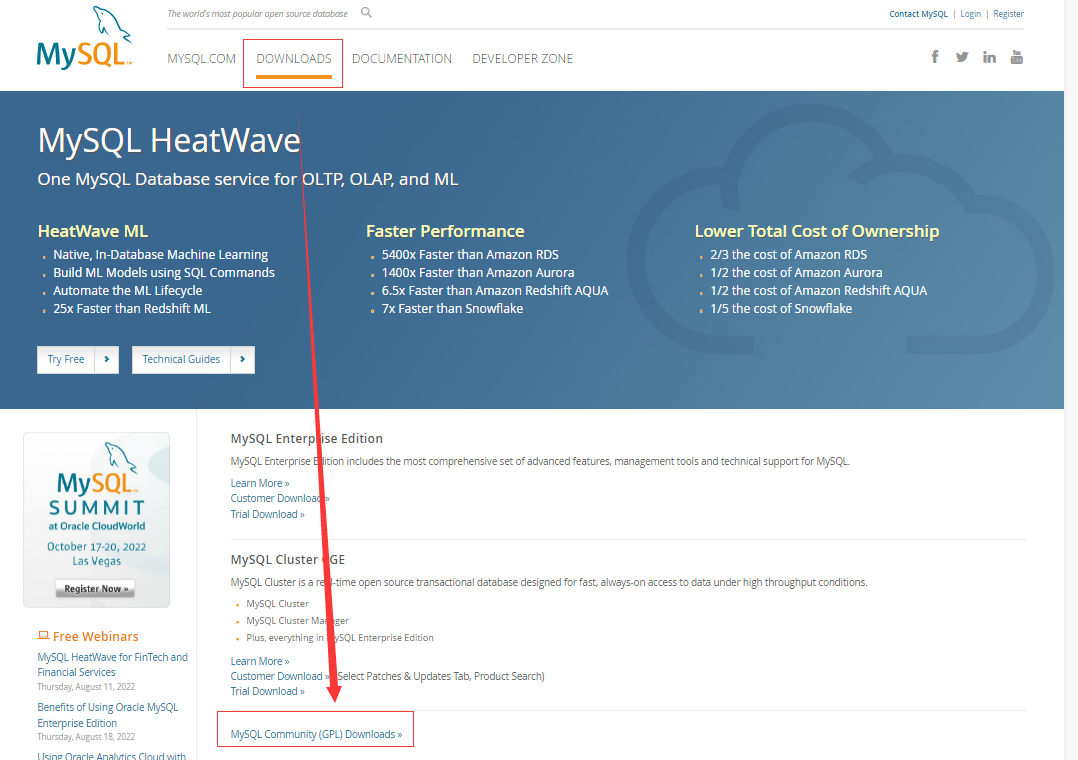Image resolution: width=1078 pixels, height=760 pixels.
Task: Click the Contact MySQL link
Action: (x=918, y=14)
